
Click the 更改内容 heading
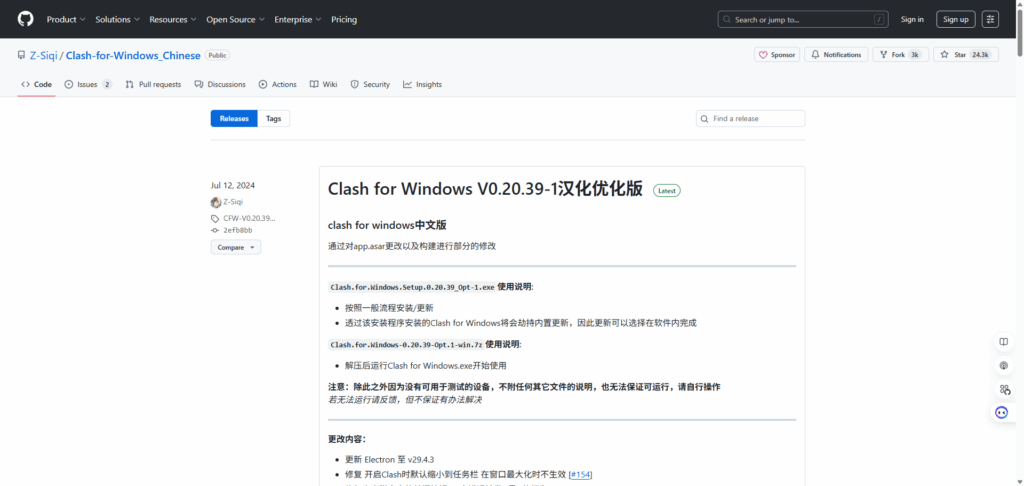point(347,439)
